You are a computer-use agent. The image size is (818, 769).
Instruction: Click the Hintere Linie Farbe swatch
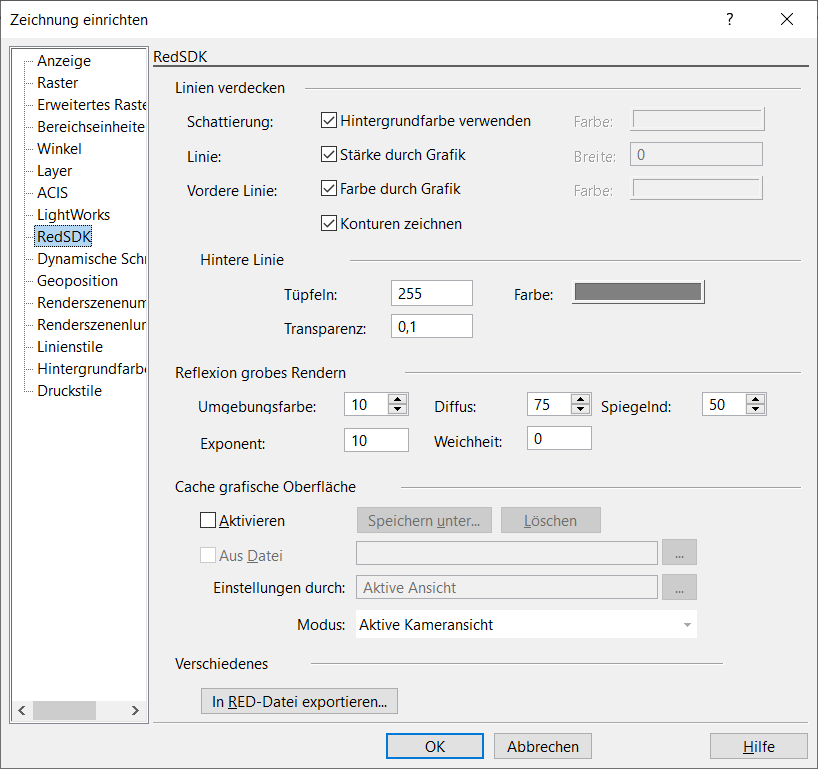pos(638,292)
